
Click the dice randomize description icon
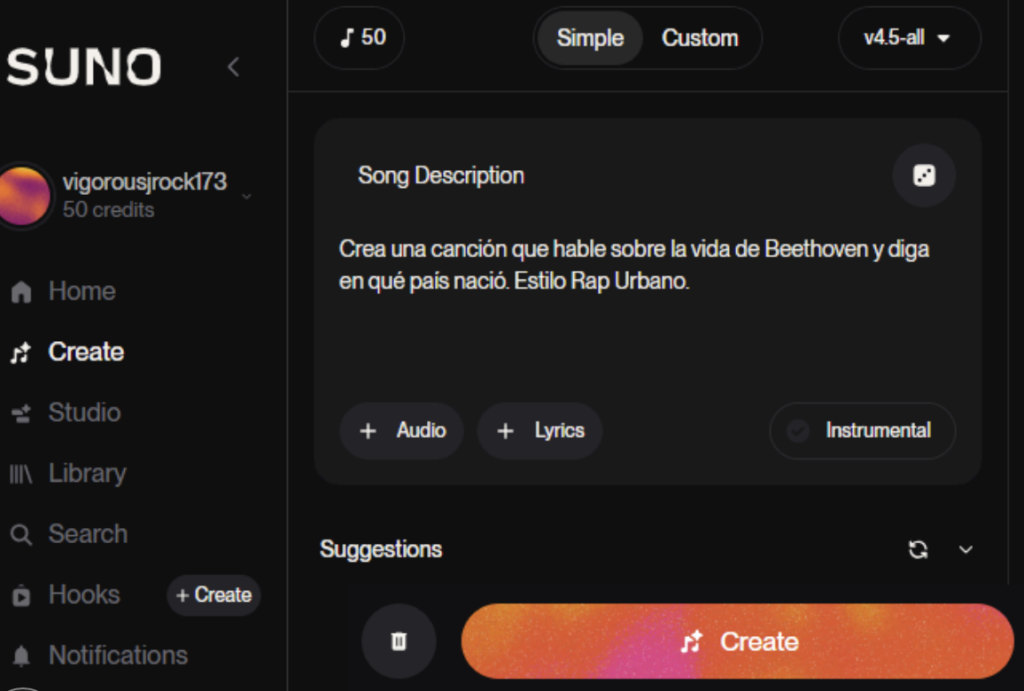pos(924,176)
